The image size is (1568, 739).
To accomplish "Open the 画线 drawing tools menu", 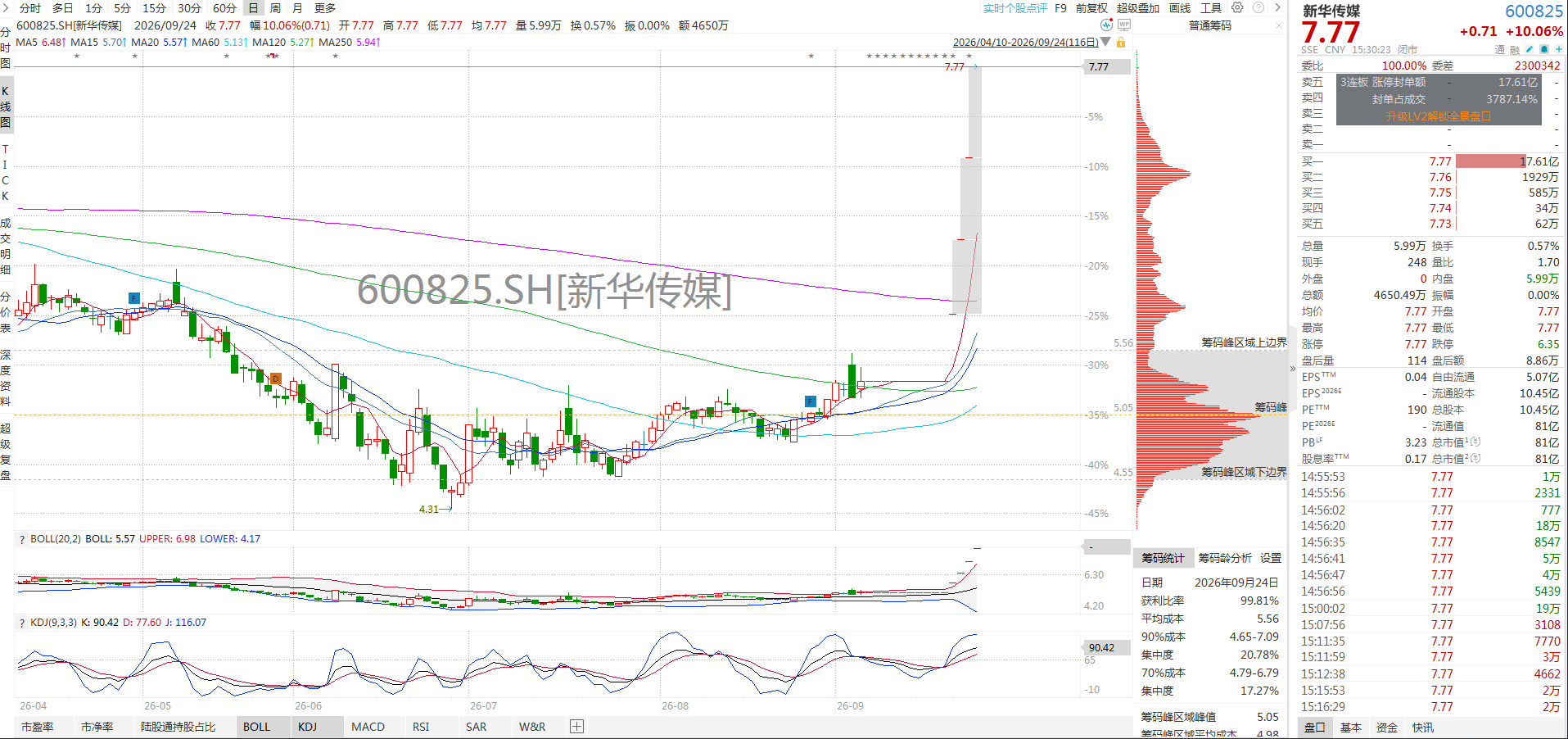I will [1180, 8].
